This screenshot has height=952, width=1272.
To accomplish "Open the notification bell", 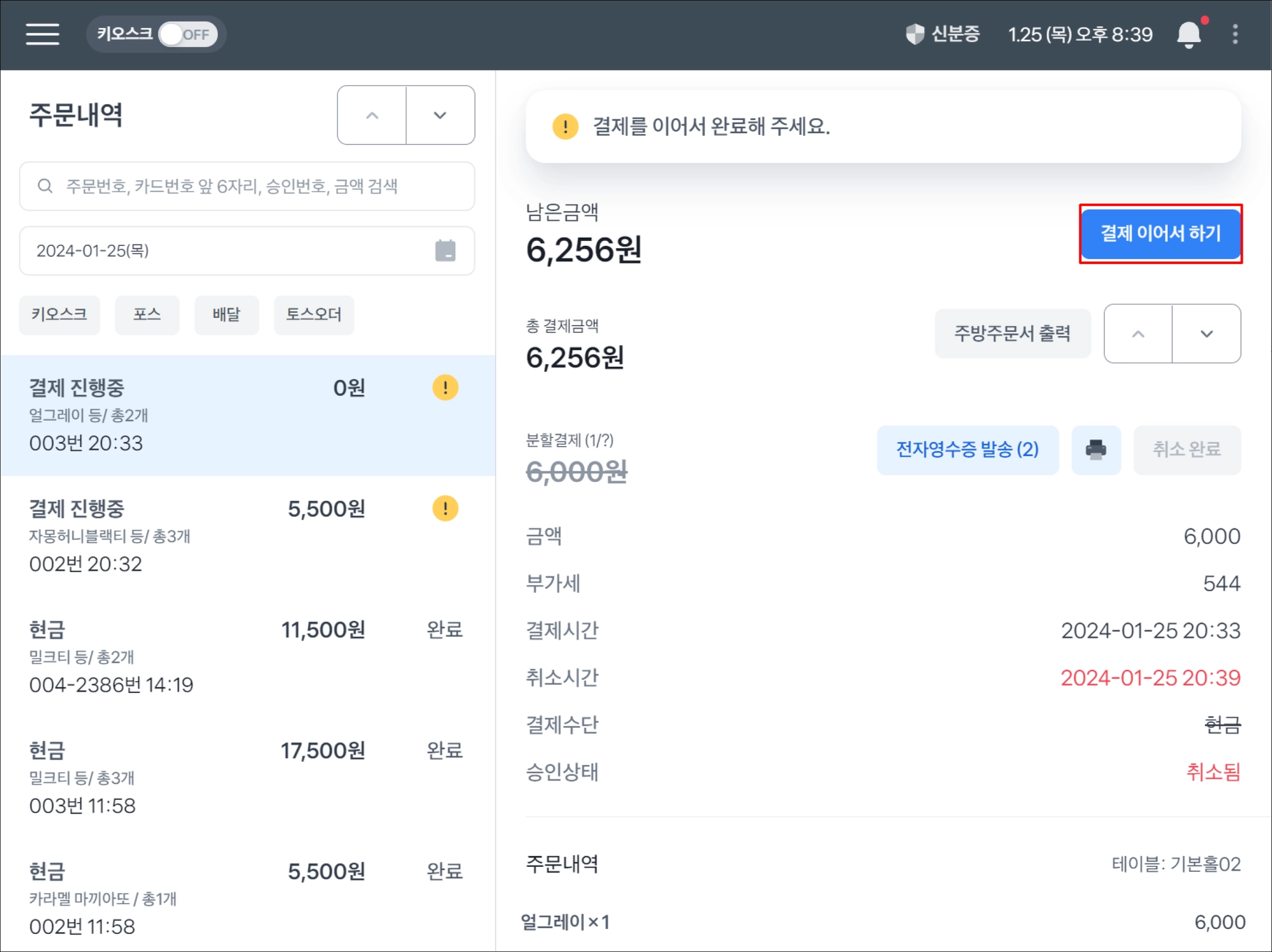I will 1188,34.
